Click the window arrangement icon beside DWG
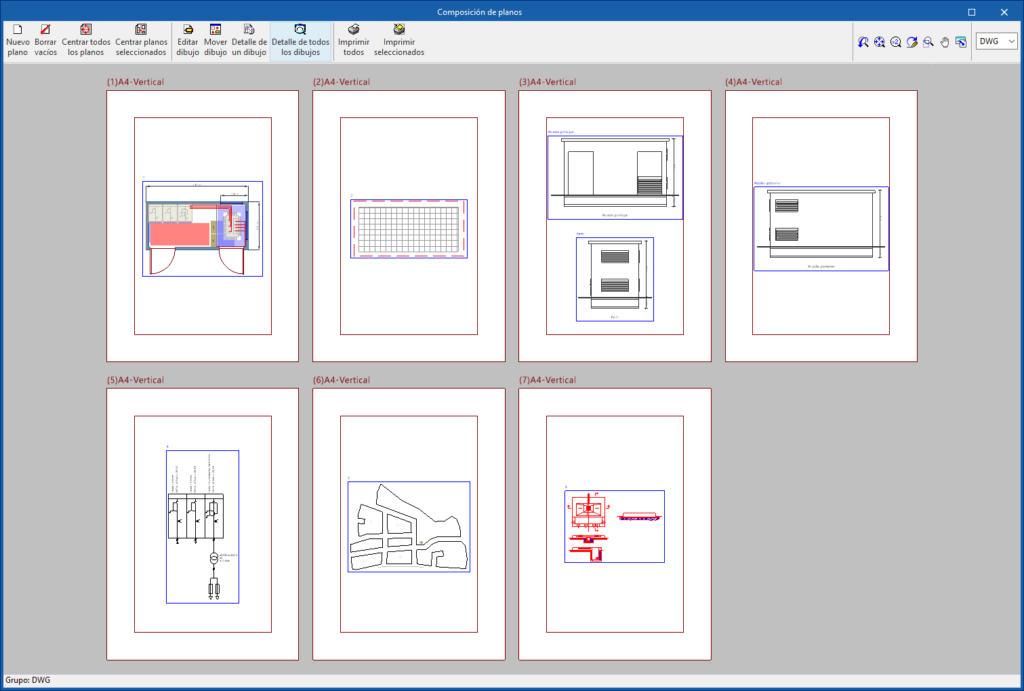The width and height of the screenshot is (1024, 691). tap(961, 42)
